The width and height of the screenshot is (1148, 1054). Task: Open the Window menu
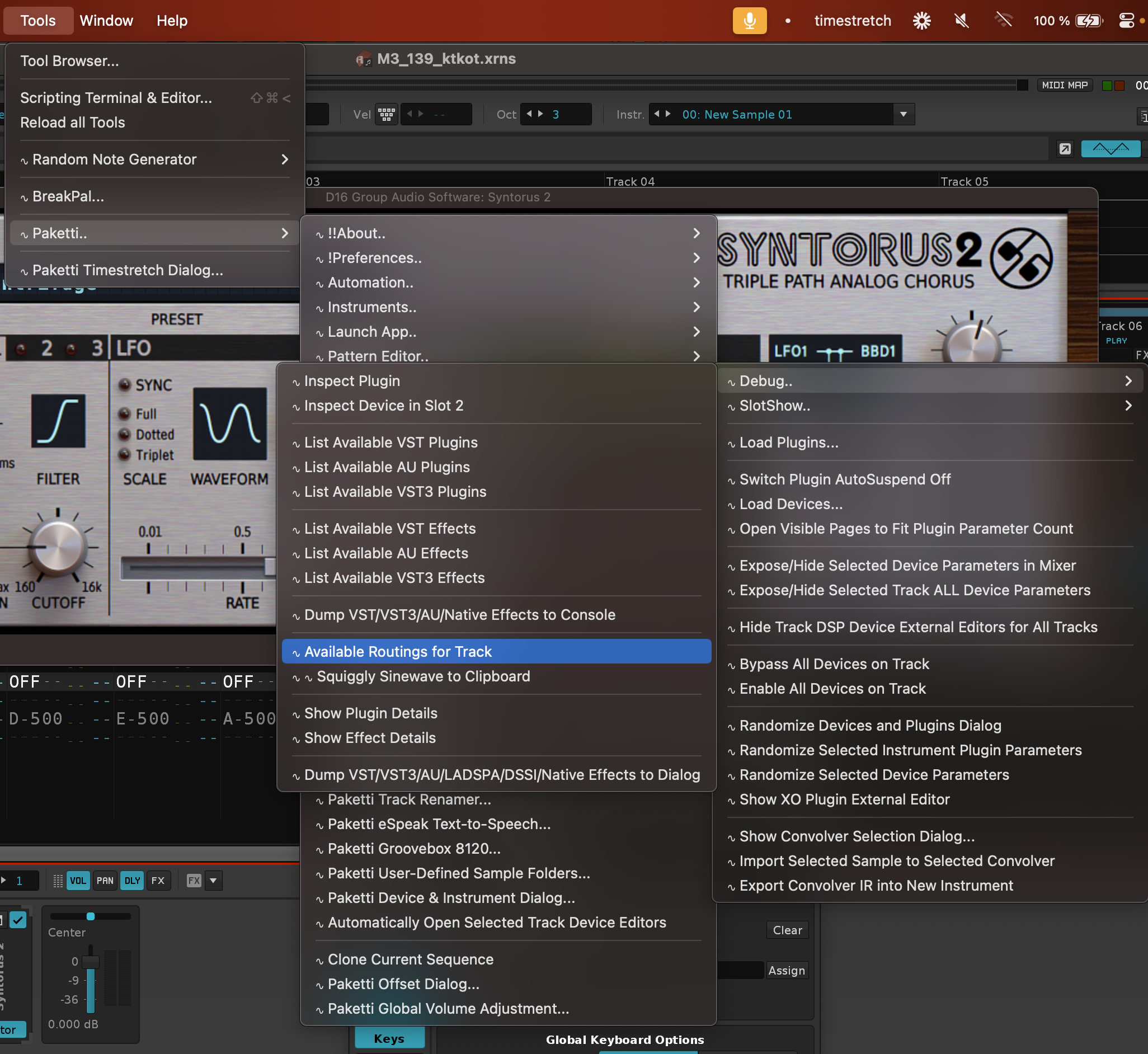click(106, 21)
